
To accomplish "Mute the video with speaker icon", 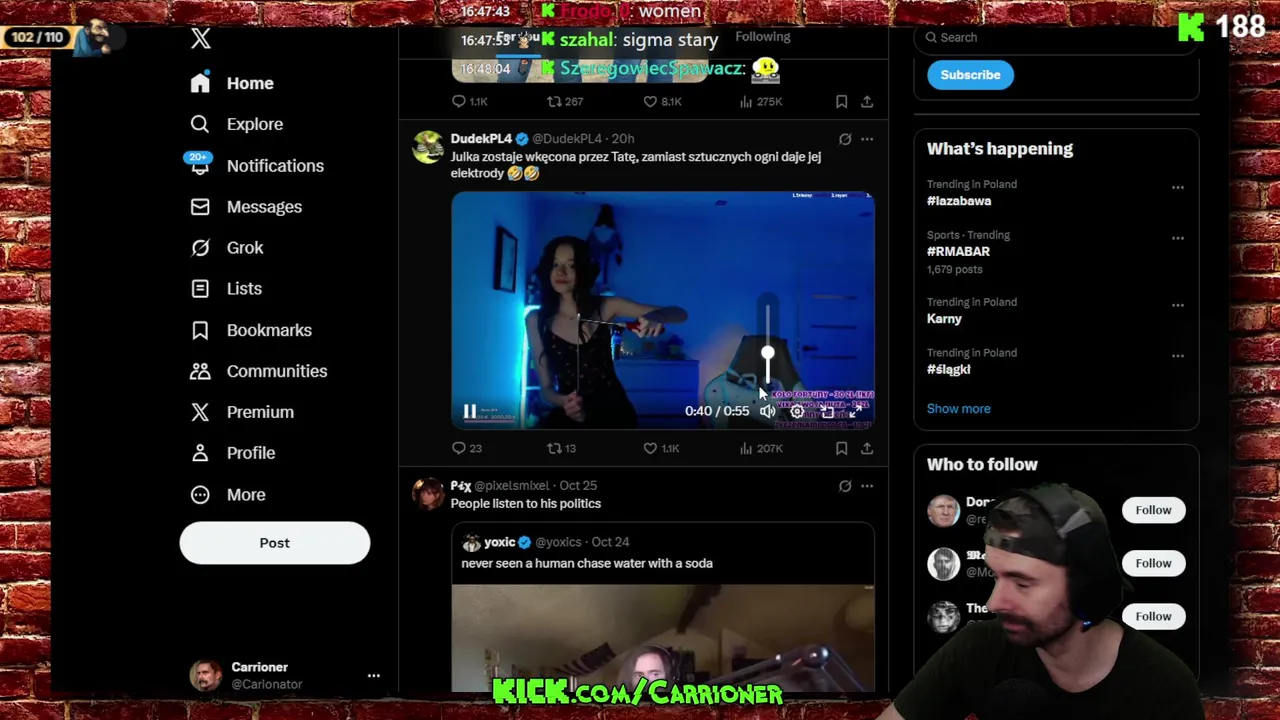I will coord(767,411).
